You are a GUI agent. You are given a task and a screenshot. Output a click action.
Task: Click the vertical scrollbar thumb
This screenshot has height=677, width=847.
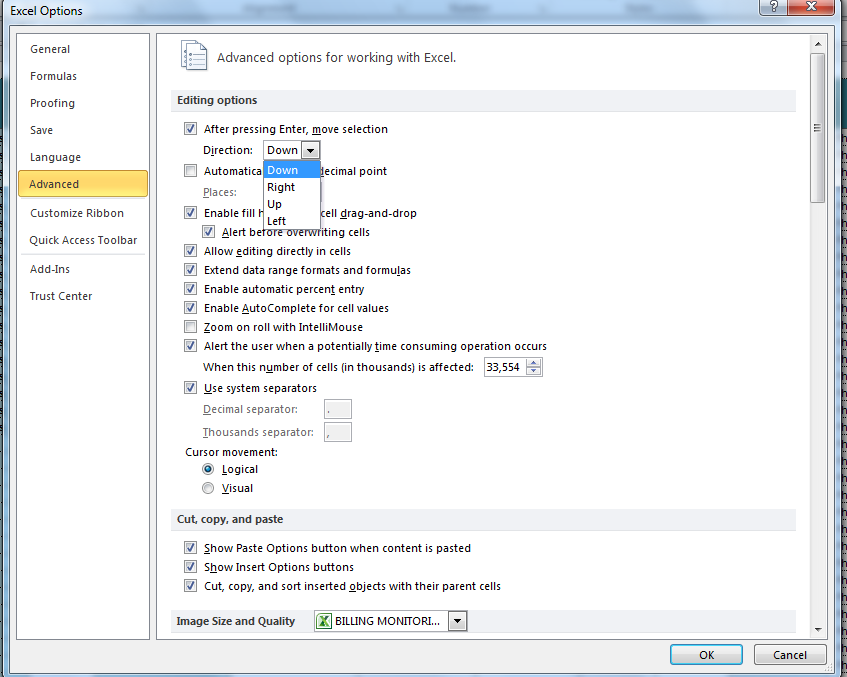click(x=817, y=128)
